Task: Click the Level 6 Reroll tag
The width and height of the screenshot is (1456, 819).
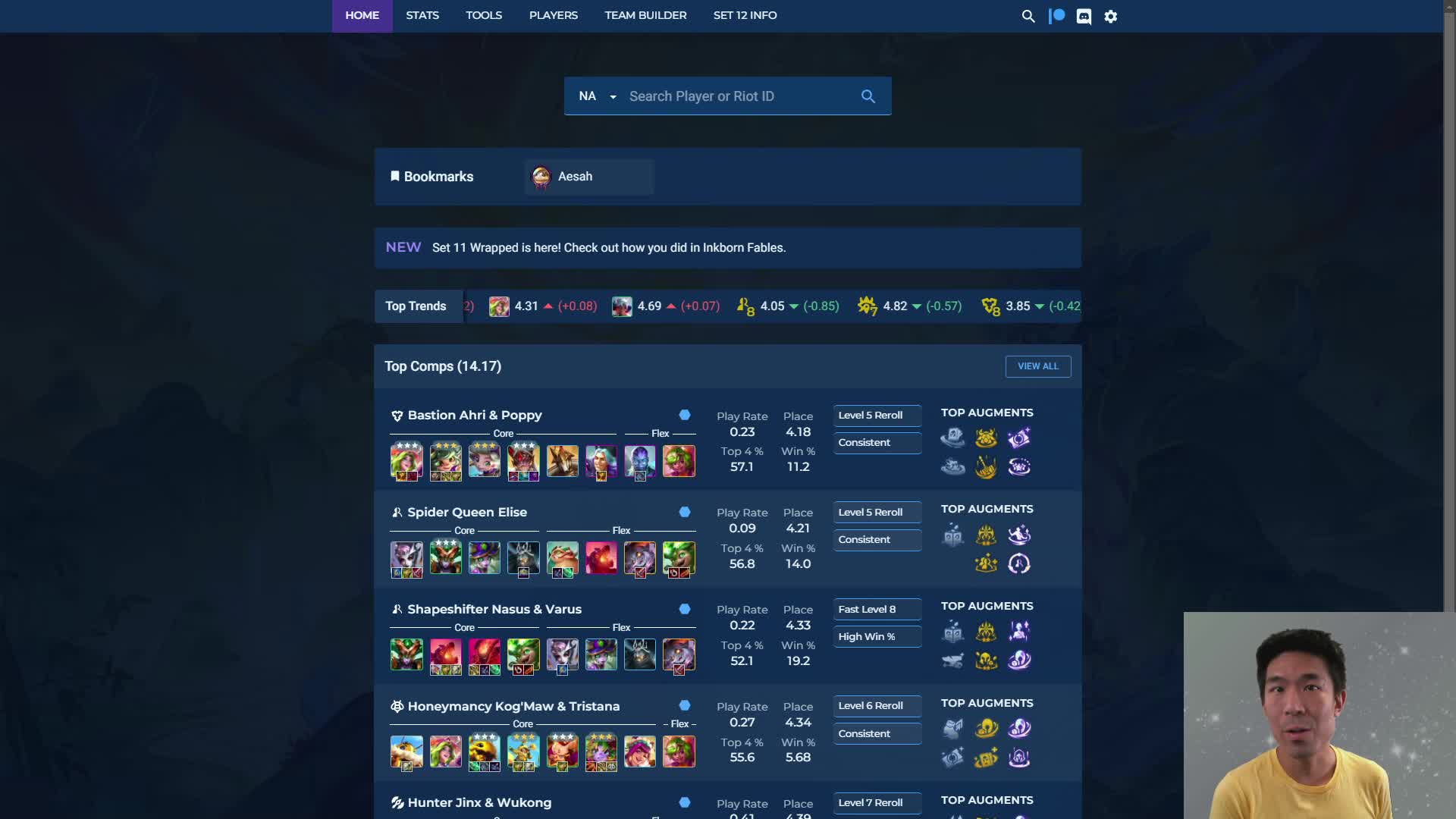Action: [x=877, y=706]
